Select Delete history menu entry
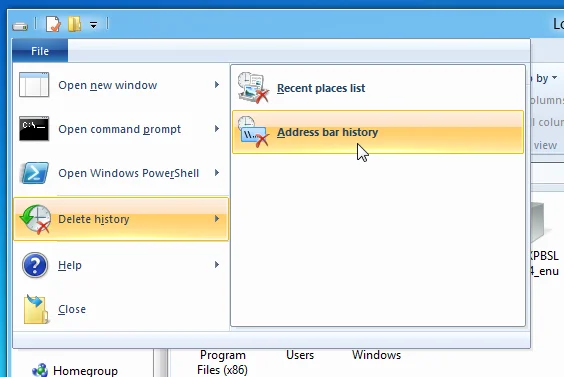The image size is (564, 377). [x=121, y=219]
